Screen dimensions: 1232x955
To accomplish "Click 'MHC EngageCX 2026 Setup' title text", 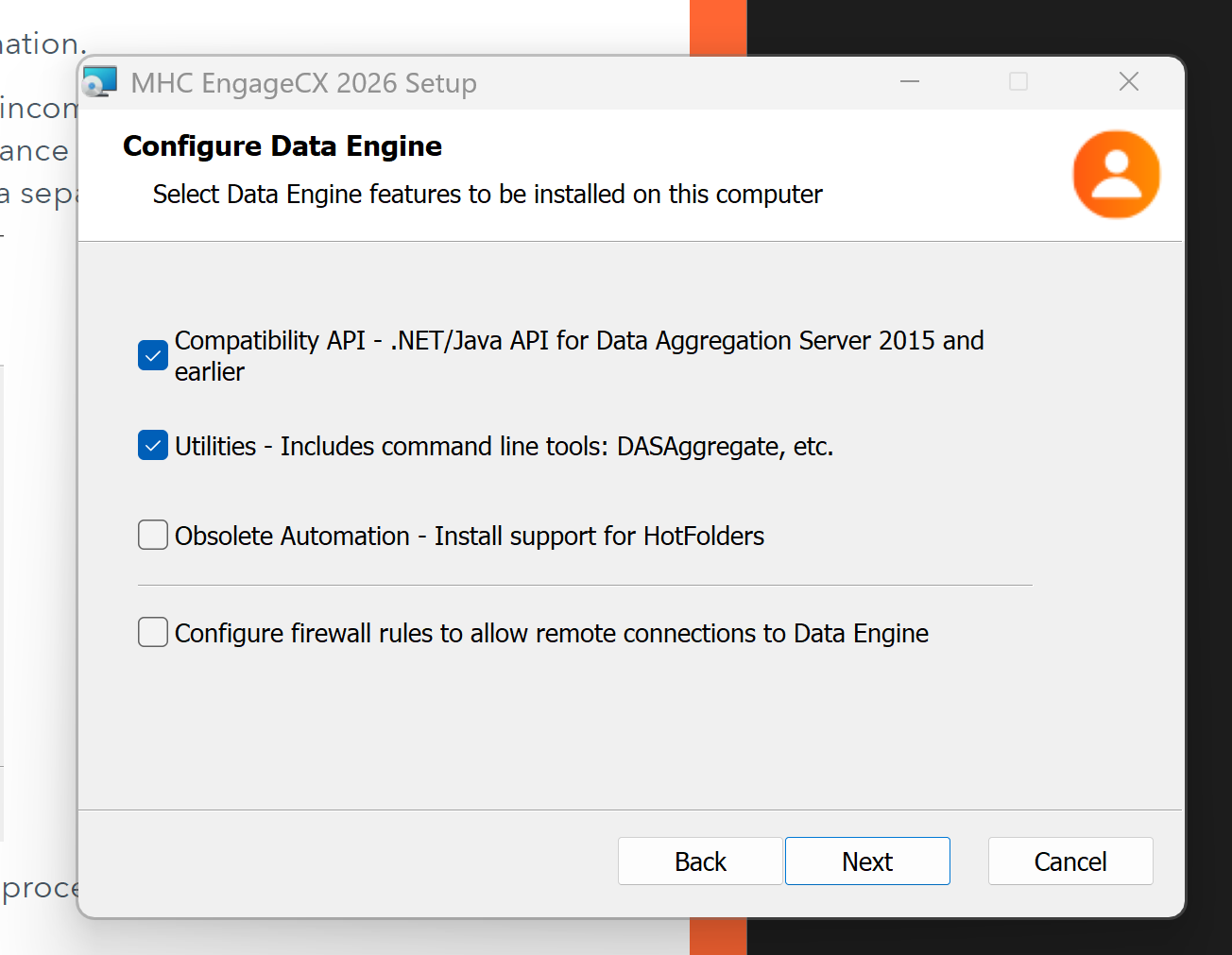I will (304, 83).
